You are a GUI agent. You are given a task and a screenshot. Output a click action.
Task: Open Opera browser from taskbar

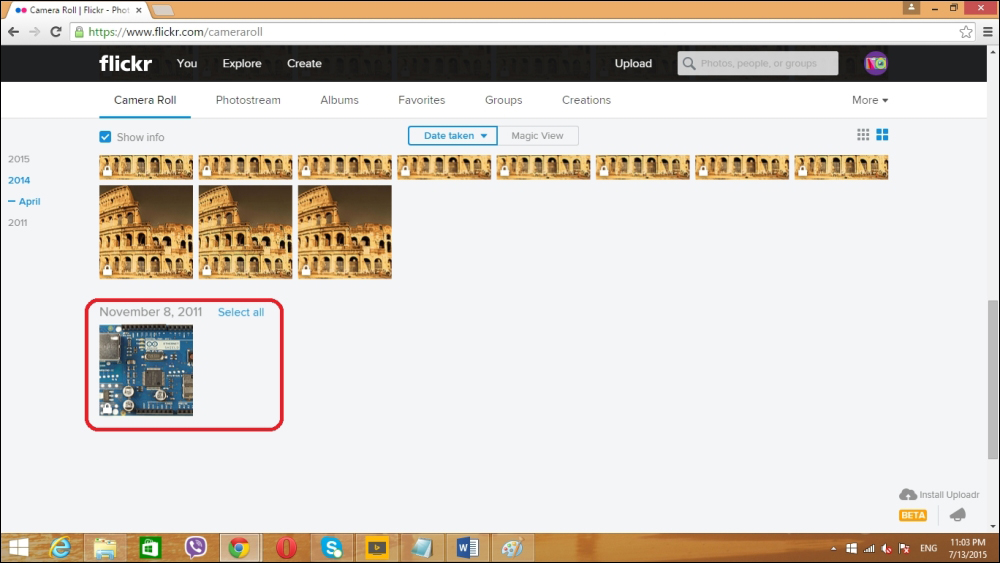click(286, 548)
